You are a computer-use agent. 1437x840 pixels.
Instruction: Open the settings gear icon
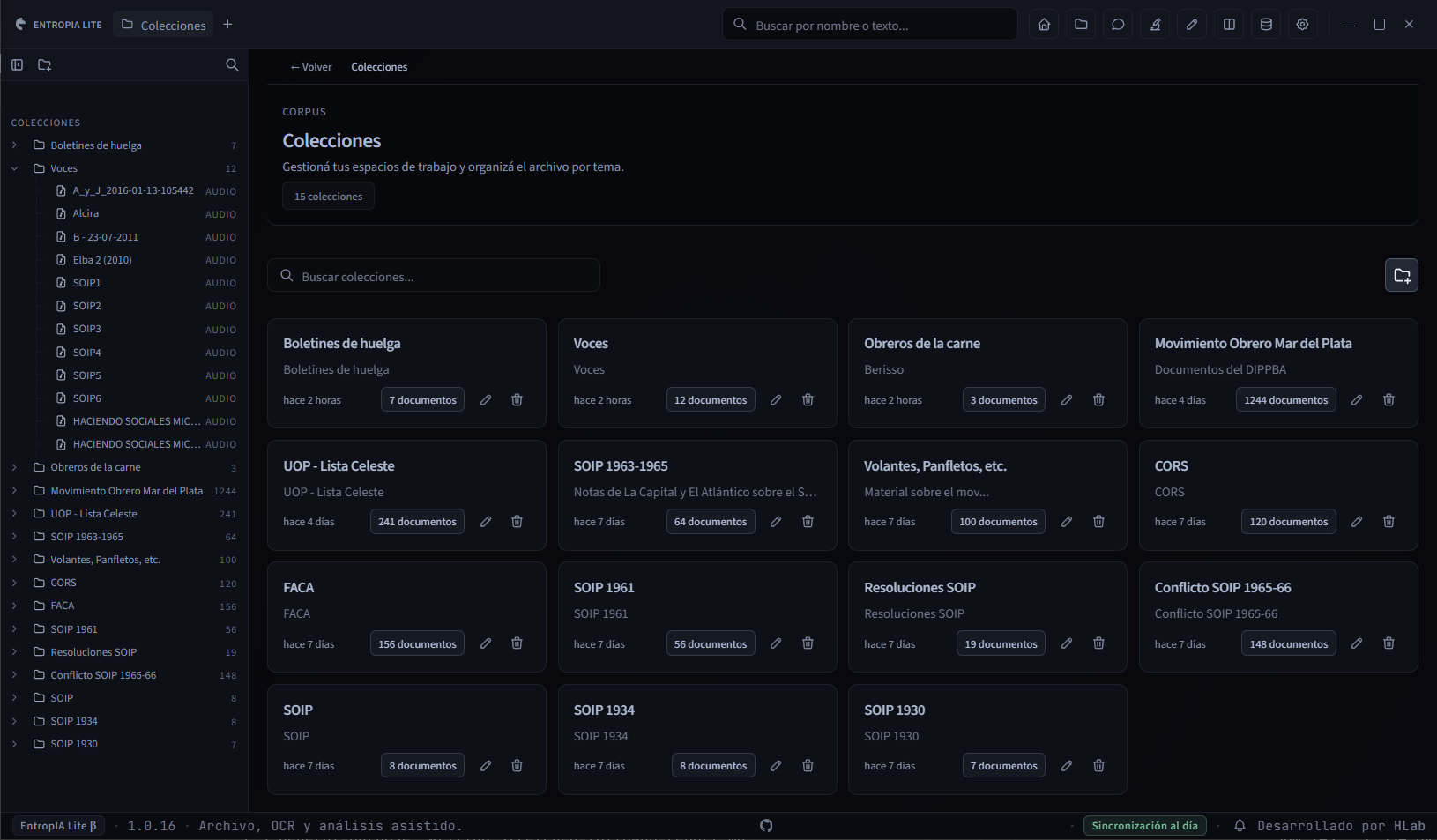pyautogui.click(x=1302, y=25)
